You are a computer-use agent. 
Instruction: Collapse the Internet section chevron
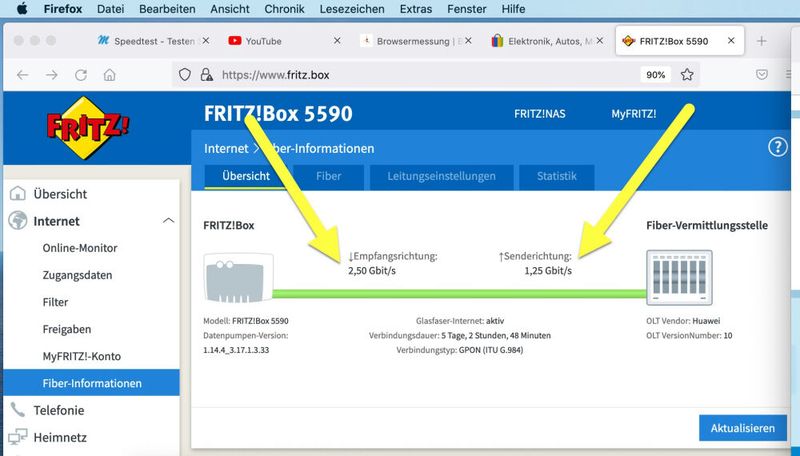click(168, 221)
